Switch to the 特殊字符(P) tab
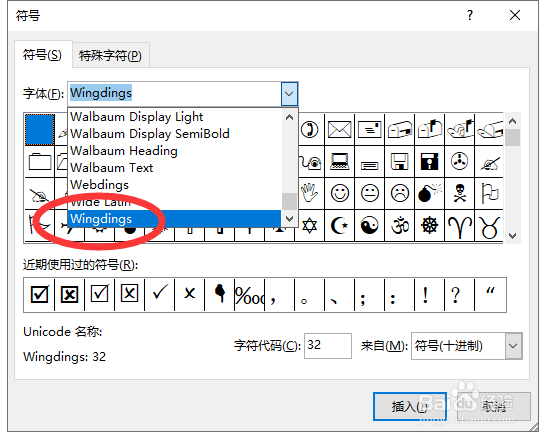Image resolution: width=546 pixels, height=439 pixels. tap(110, 56)
